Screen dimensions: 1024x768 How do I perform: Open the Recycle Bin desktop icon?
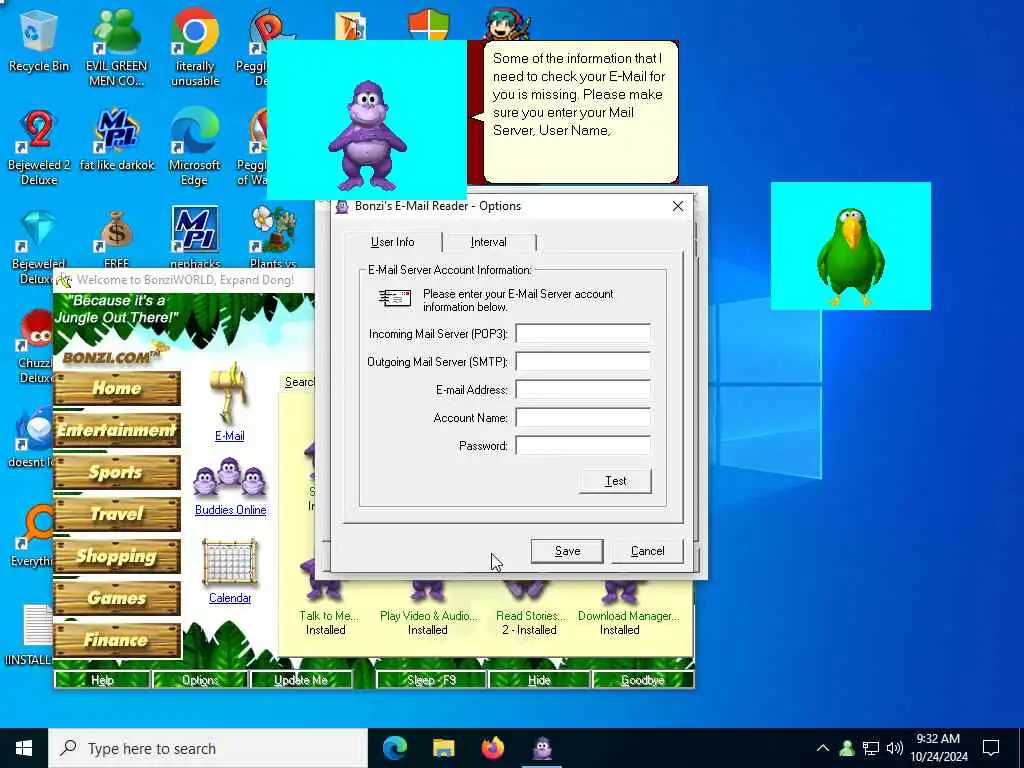point(38,40)
